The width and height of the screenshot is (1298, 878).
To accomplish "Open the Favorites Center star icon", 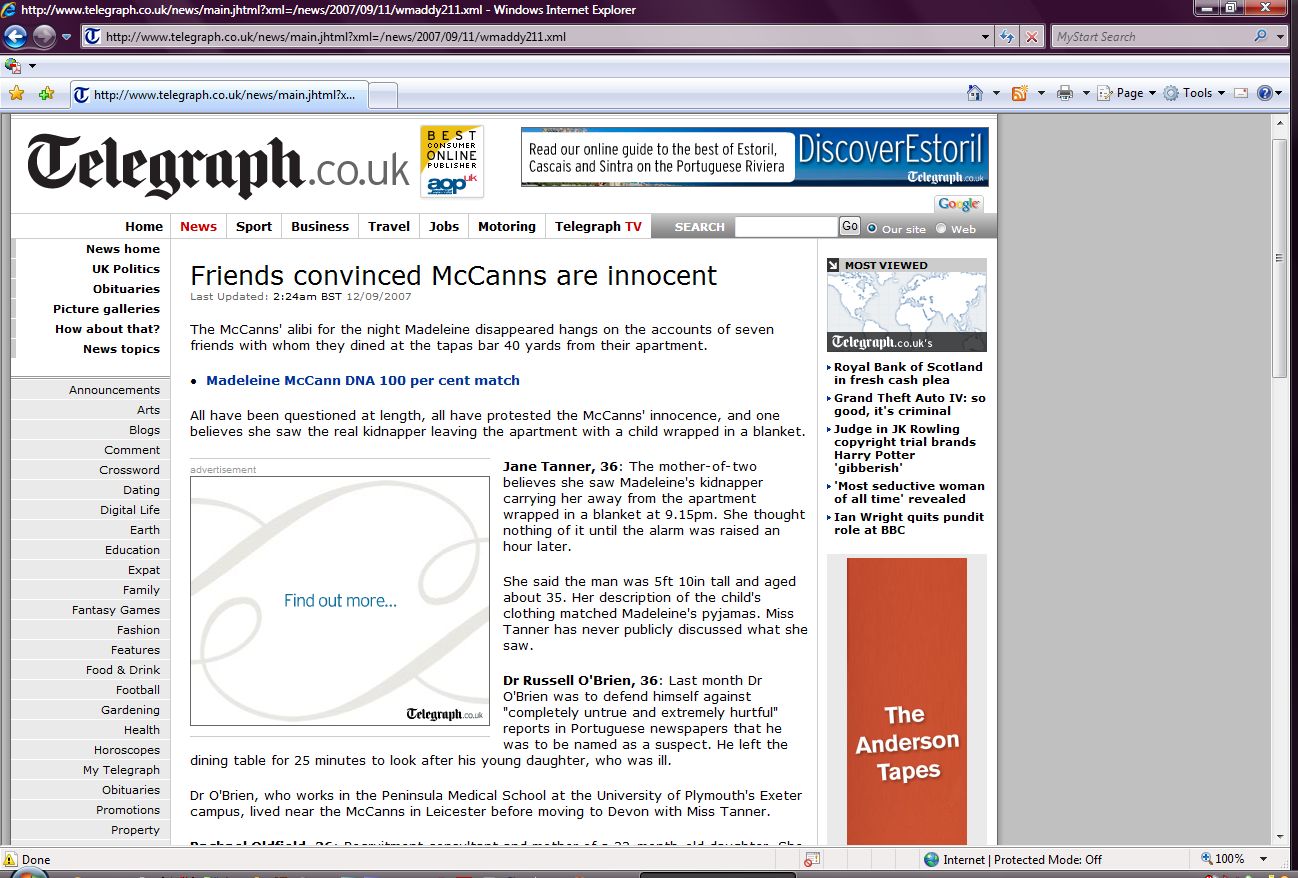I will click(x=16, y=94).
